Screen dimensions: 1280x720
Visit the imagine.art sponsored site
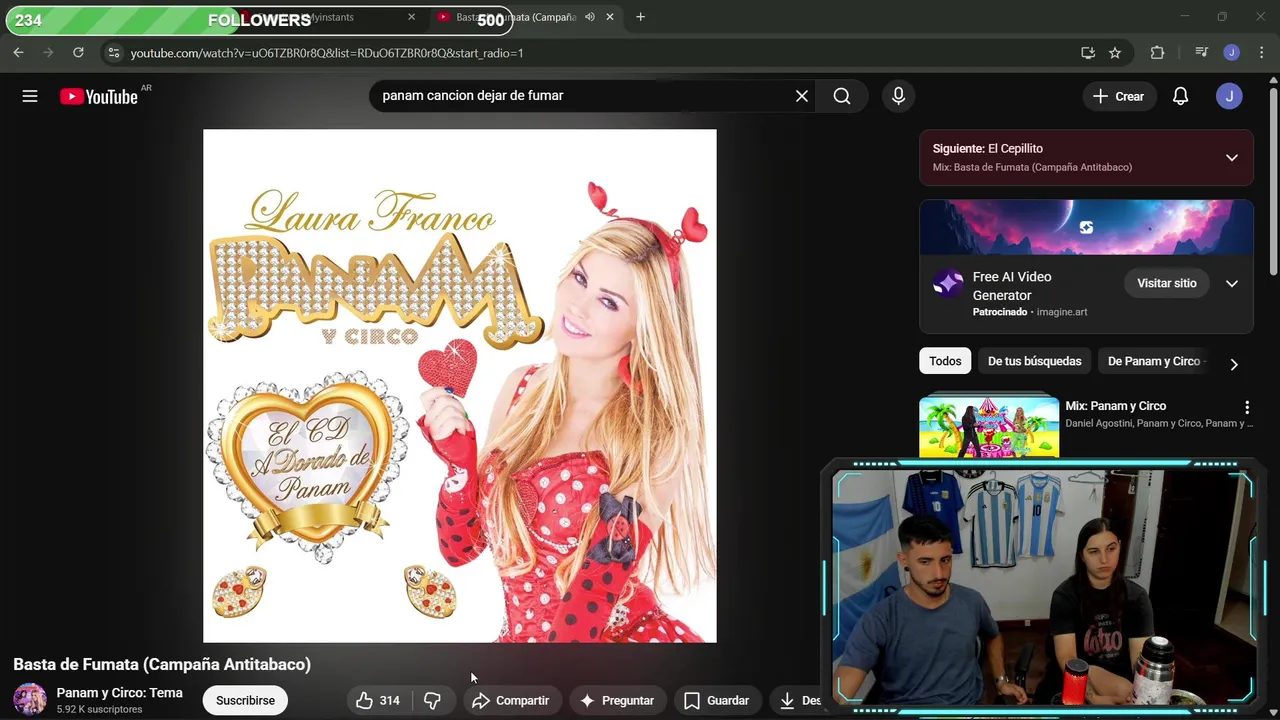tap(1166, 283)
